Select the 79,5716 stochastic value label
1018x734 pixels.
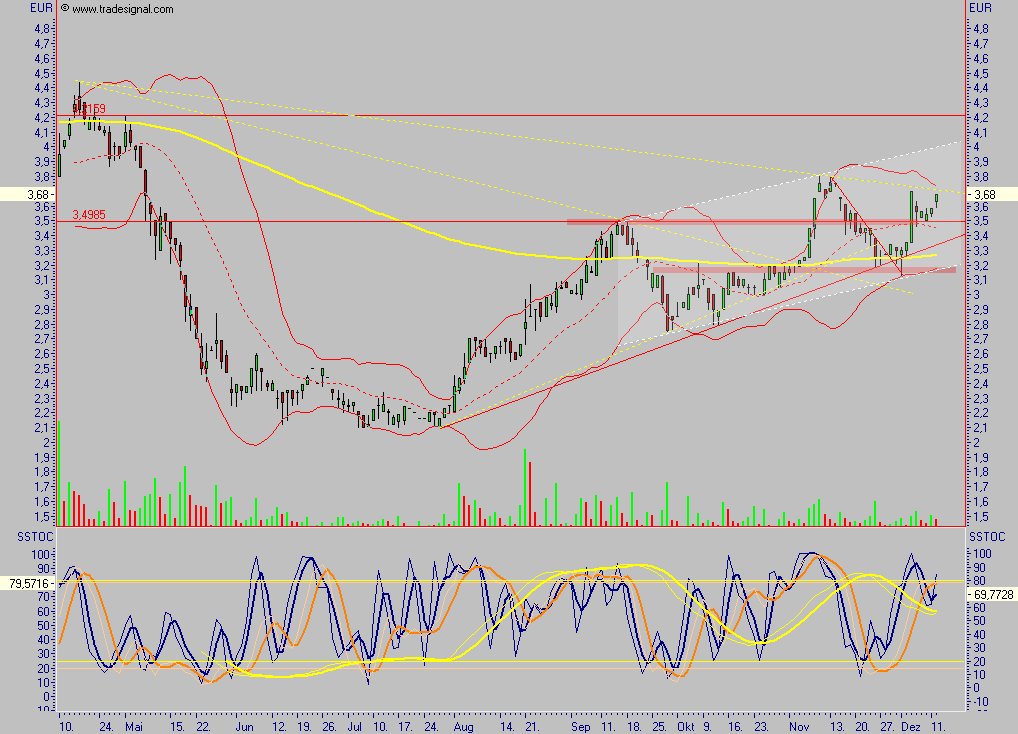point(26,581)
